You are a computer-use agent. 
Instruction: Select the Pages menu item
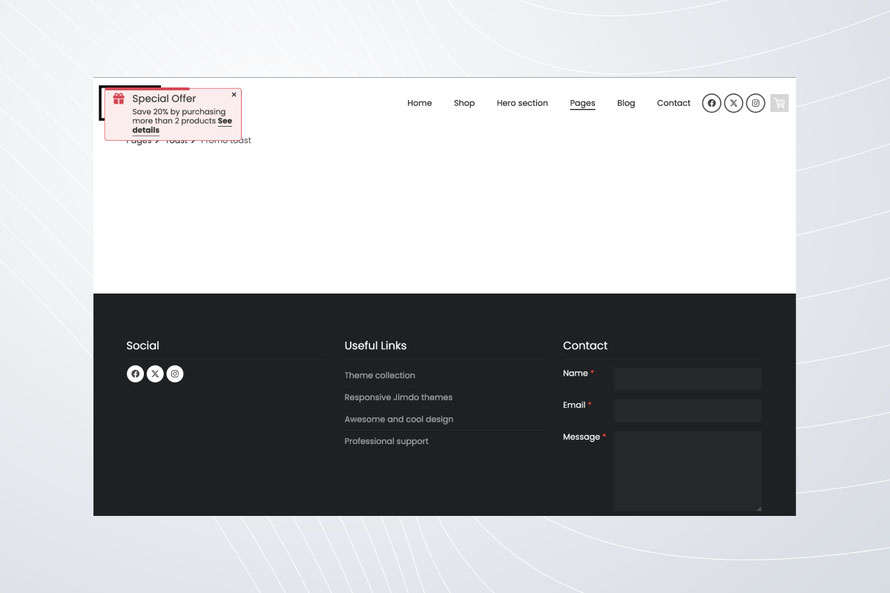(582, 103)
